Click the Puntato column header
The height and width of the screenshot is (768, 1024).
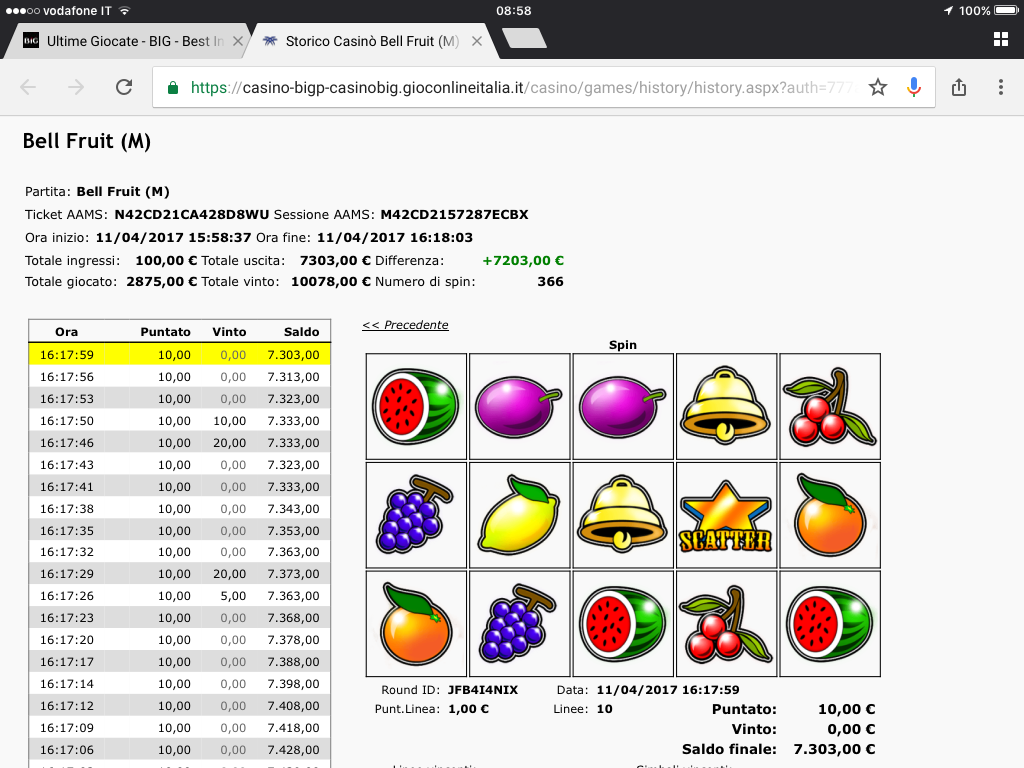(x=165, y=332)
